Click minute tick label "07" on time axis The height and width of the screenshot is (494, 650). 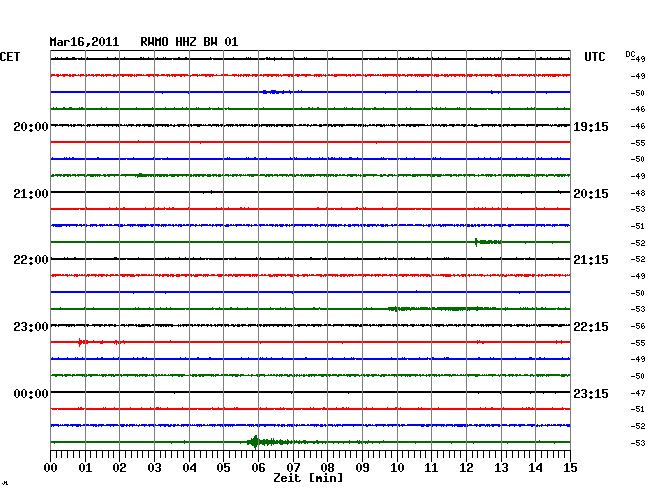(x=293, y=468)
